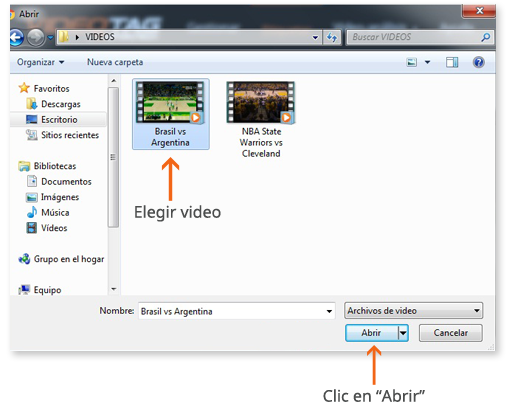515x415 pixels.
Task: Click the Forward navigation arrow button
Action: pos(36,37)
